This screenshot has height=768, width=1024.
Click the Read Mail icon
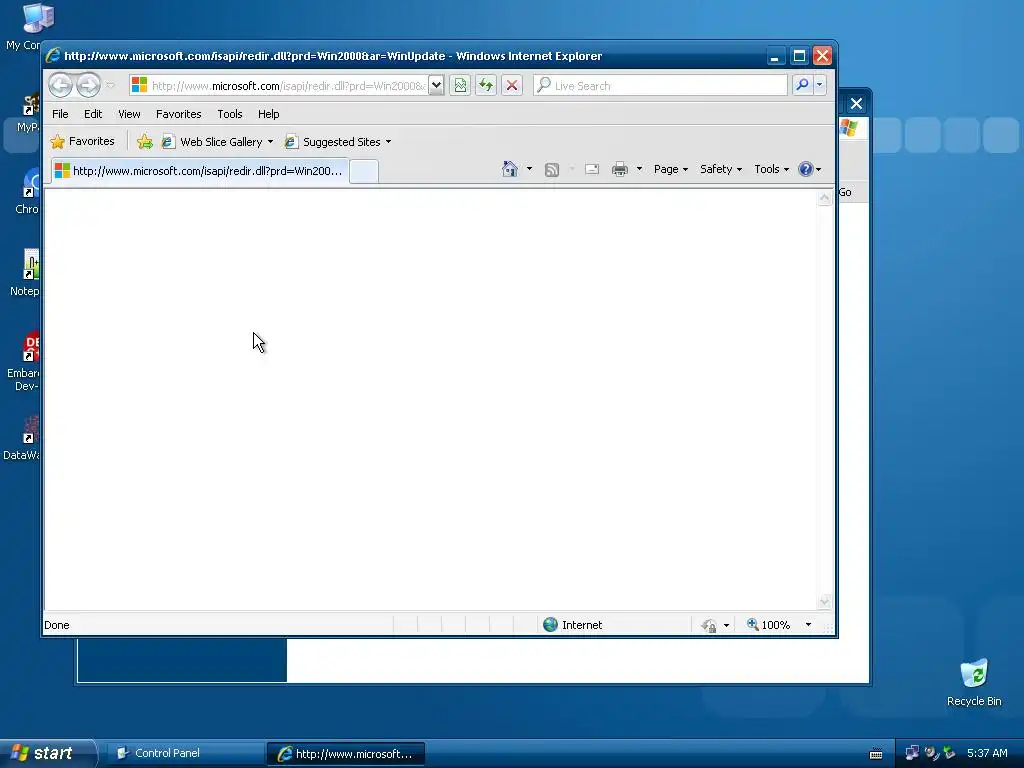592,170
